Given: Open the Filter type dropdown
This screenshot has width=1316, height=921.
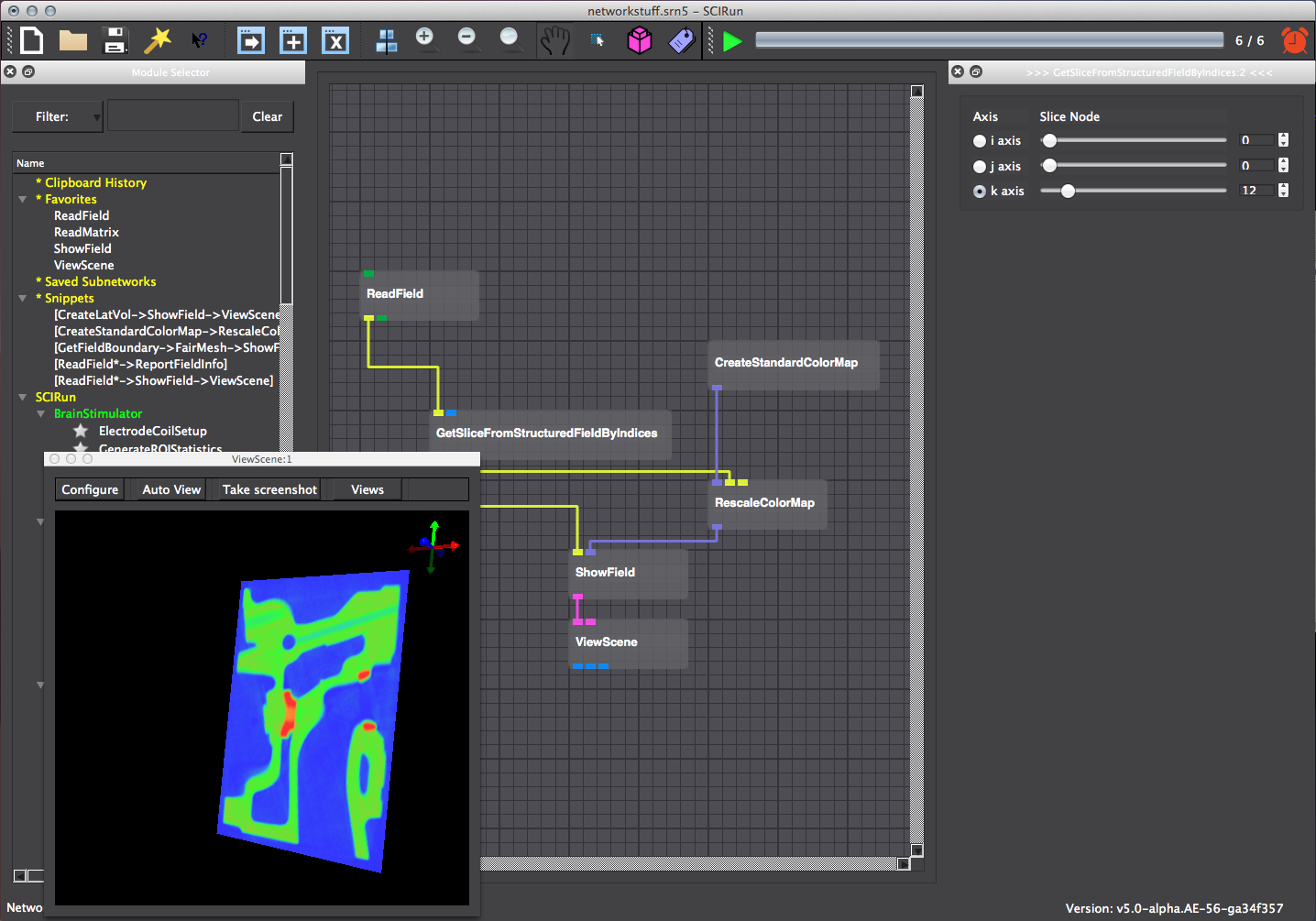Looking at the screenshot, I should click(57, 116).
